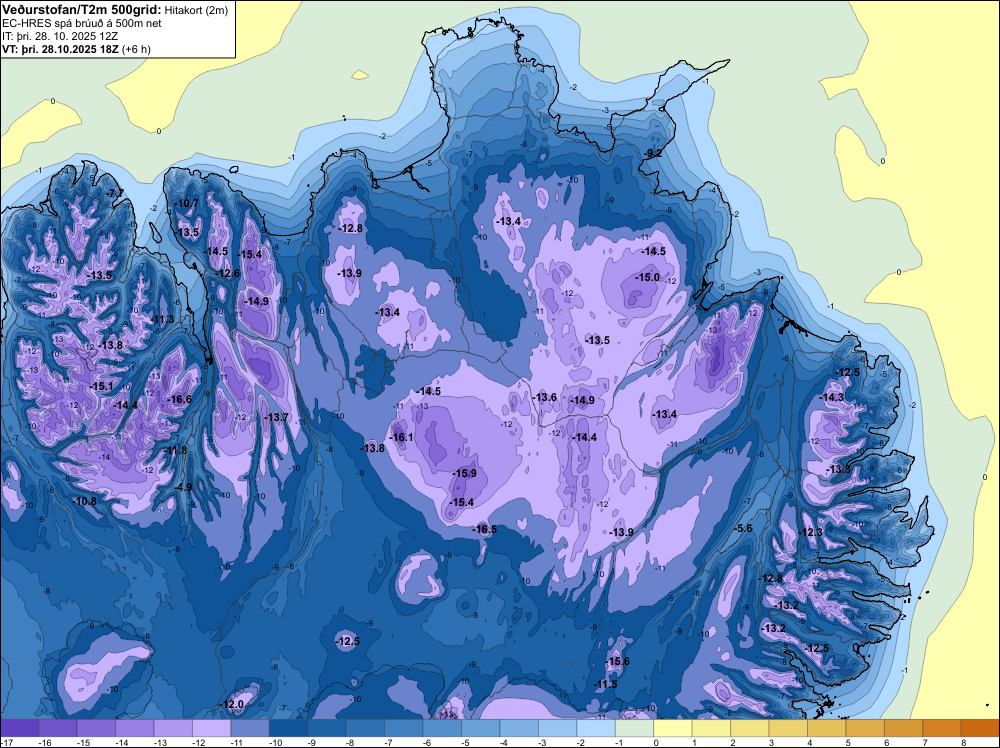Viewport: 1000px width, 748px height.
Task: Click the -11.8 temperature label
Action: coord(175,451)
